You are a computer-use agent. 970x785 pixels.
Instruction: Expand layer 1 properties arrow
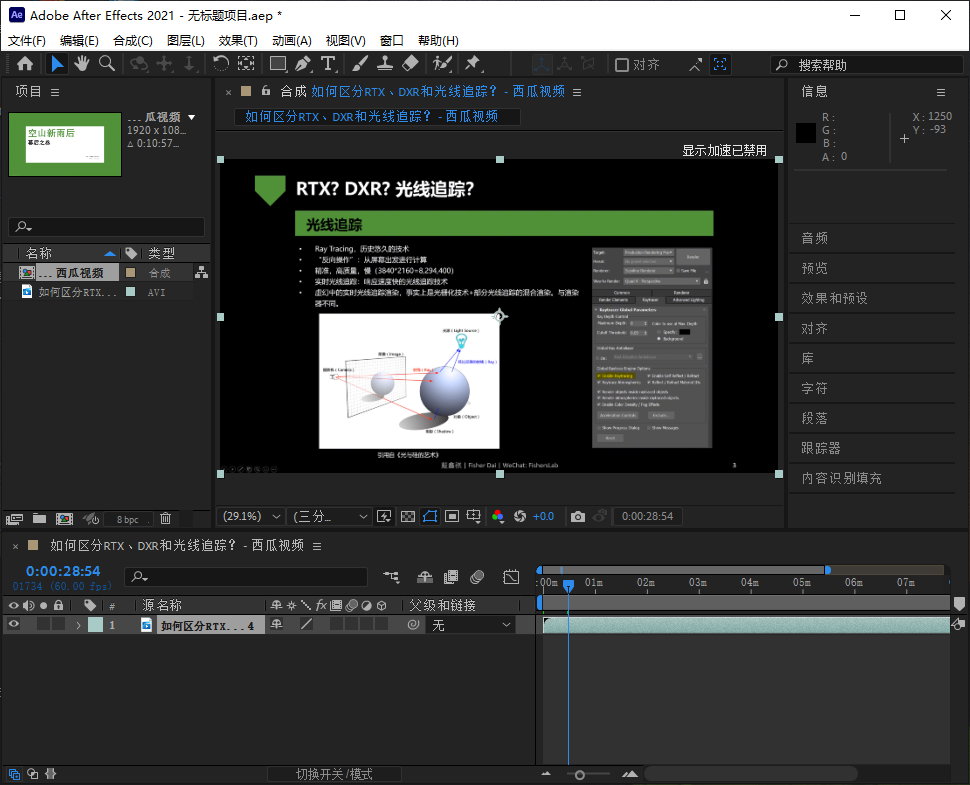[79, 625]
